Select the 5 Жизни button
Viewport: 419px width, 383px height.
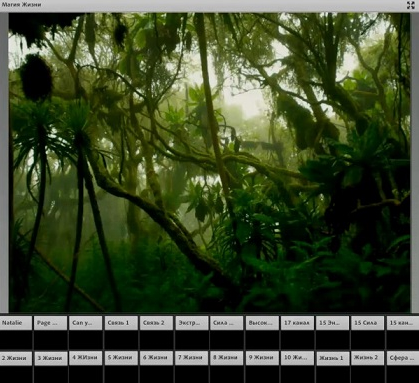tap(121, 358)
